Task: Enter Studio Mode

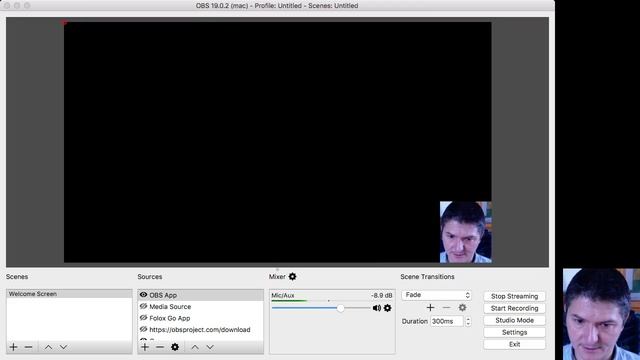Action: (x=514, y=320)
